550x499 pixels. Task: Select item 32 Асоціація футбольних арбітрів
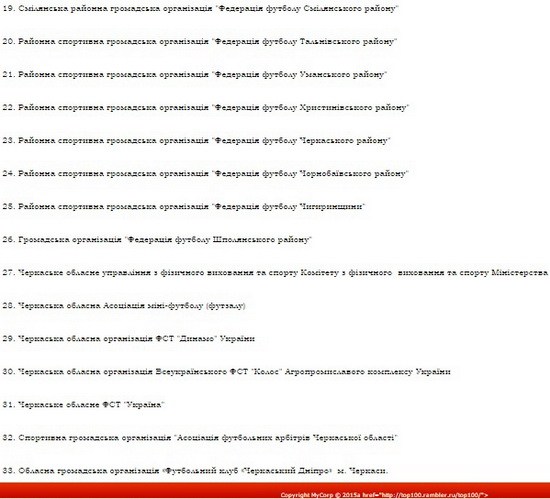point(200,438)
